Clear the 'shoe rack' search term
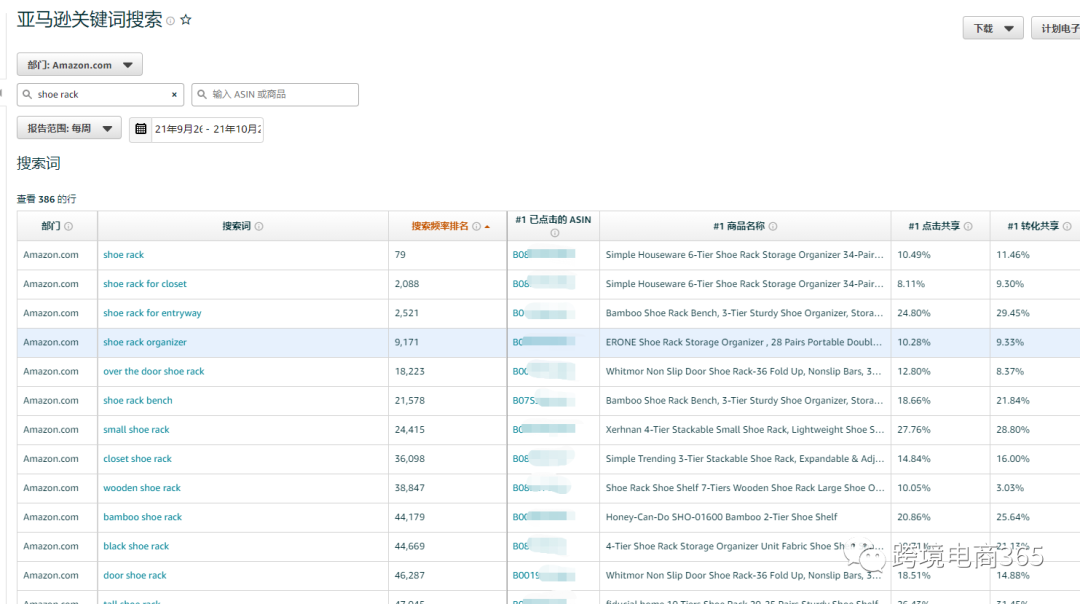This screenshot has height=604, width=1080. (x=174, y=95)
